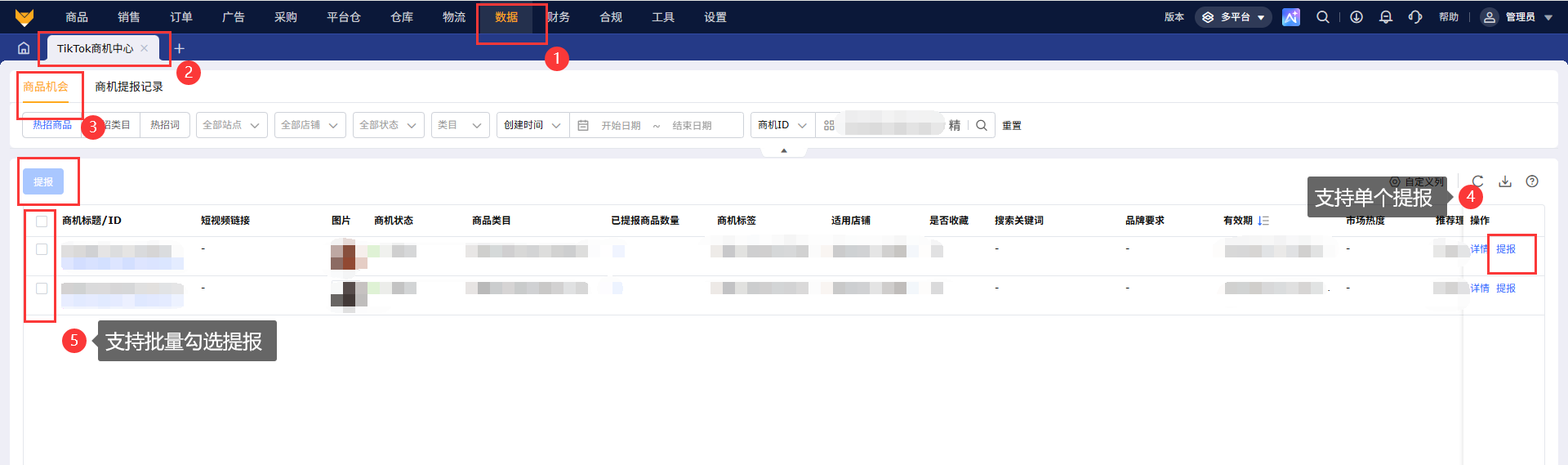Open the 商机ID dropdown
Image resolution: width=1568 pixels, height=465 pixels.
[x=782, y=125]
